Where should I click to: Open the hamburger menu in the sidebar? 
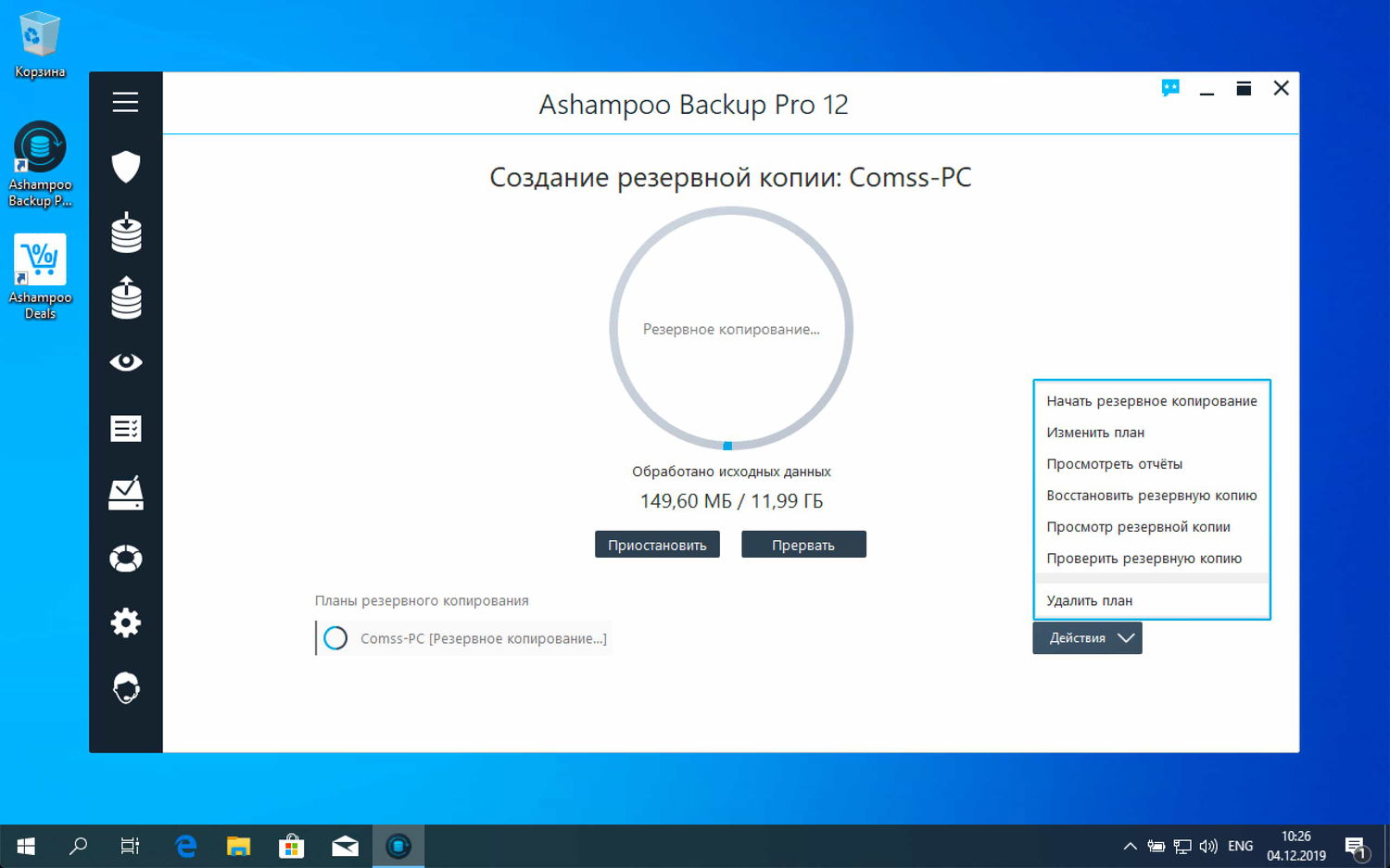pos(125,102)
